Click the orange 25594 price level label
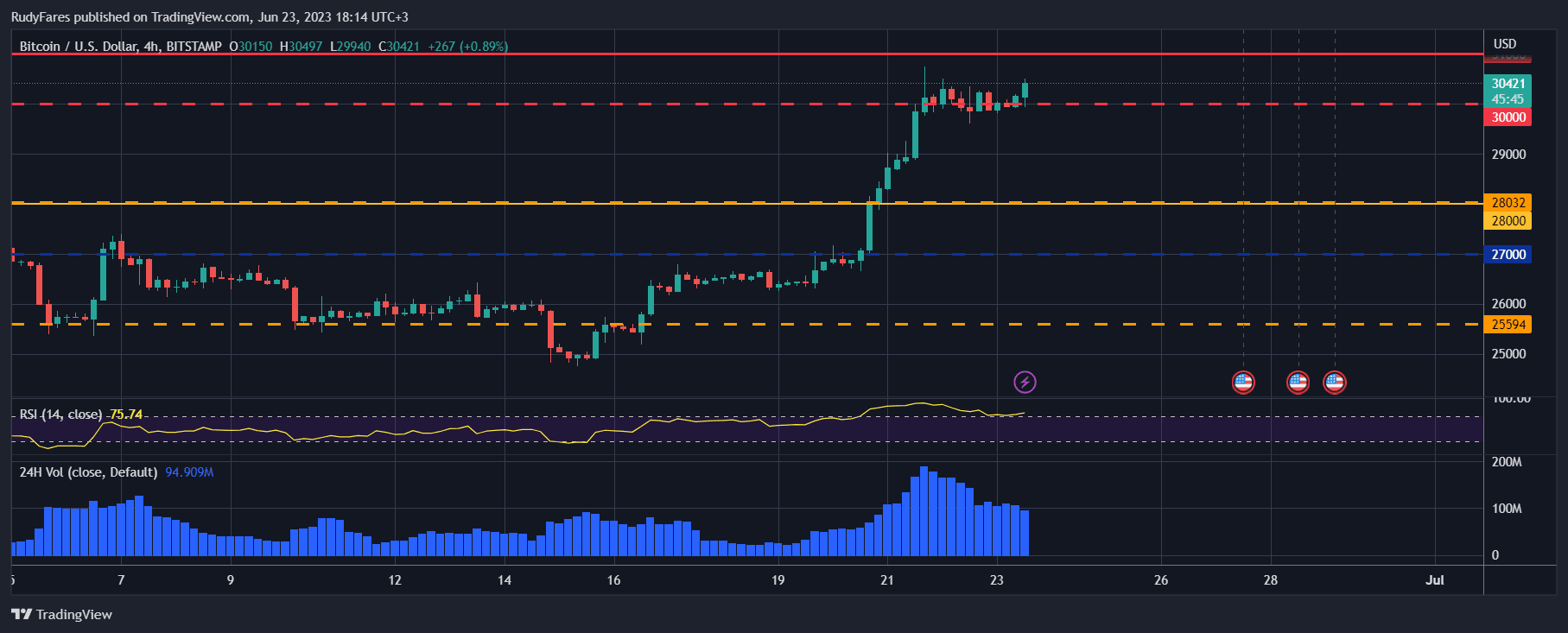This screenshot has width=1568, height=633. click(1508, 325)
